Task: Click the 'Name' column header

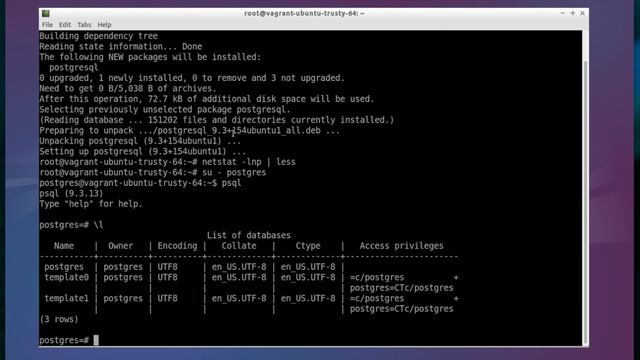Action: [64, 246]
